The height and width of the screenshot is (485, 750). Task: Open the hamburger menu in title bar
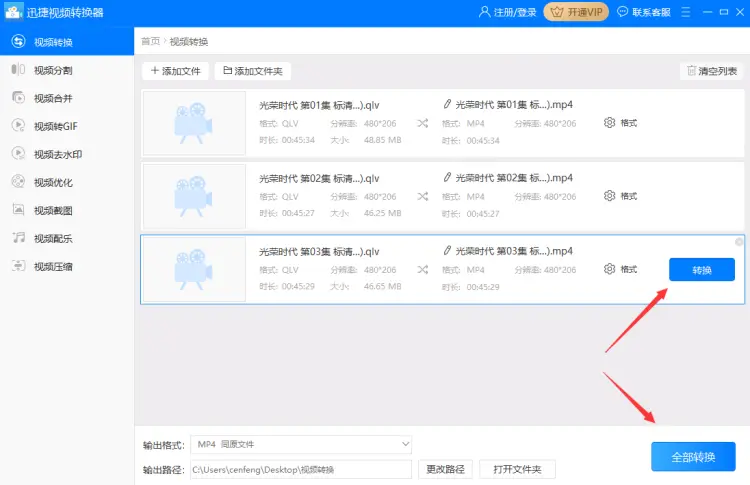[x=685, y=12]
